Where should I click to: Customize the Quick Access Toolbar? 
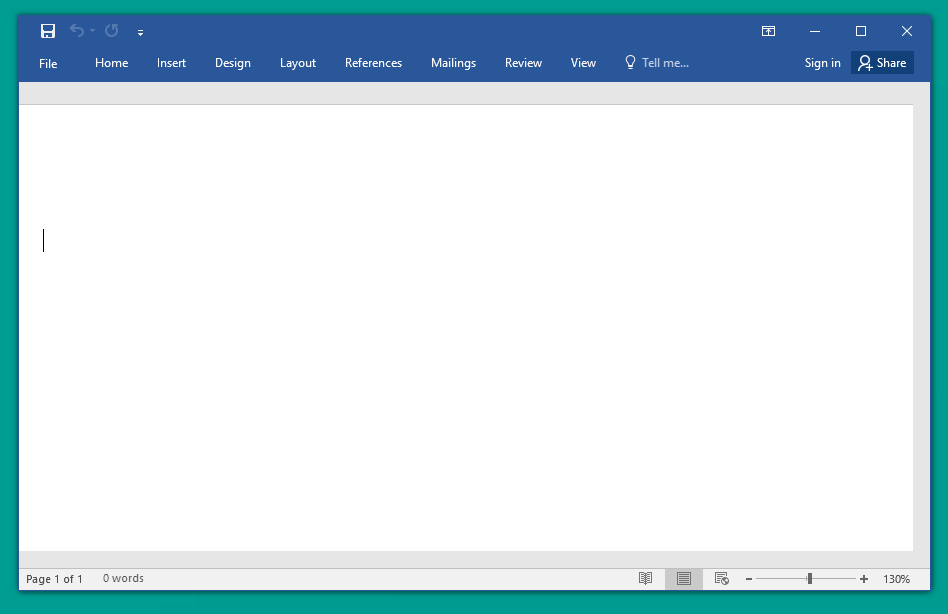tap(140, 33)
